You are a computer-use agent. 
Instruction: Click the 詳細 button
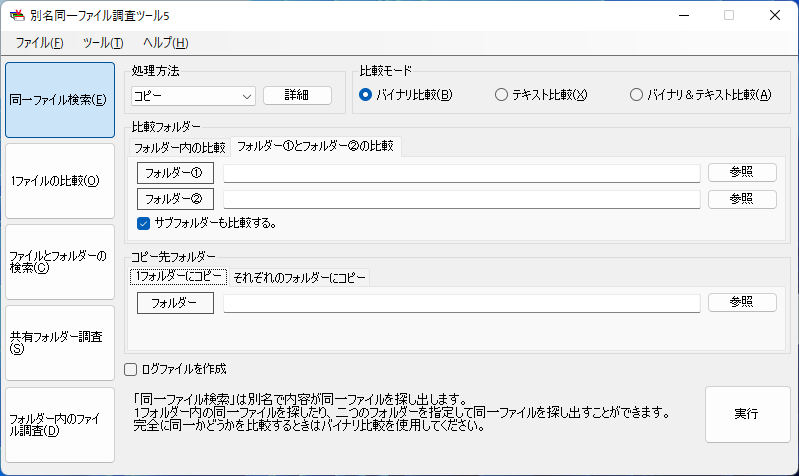(x=297, y=95)
